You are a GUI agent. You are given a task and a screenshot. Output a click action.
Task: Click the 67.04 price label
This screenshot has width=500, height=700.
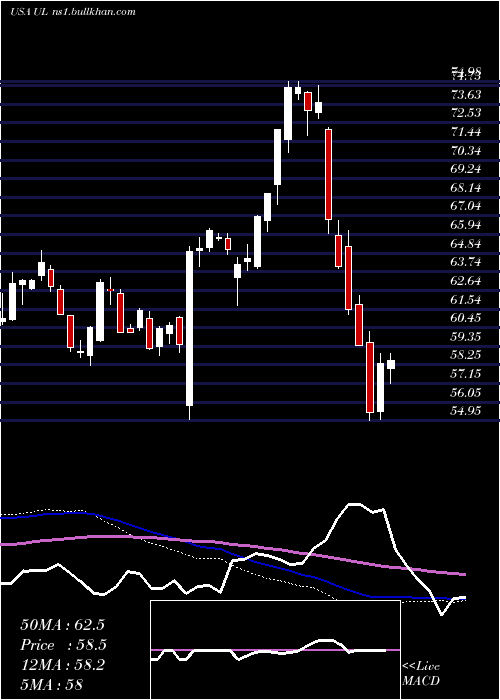tap(466, 206)
